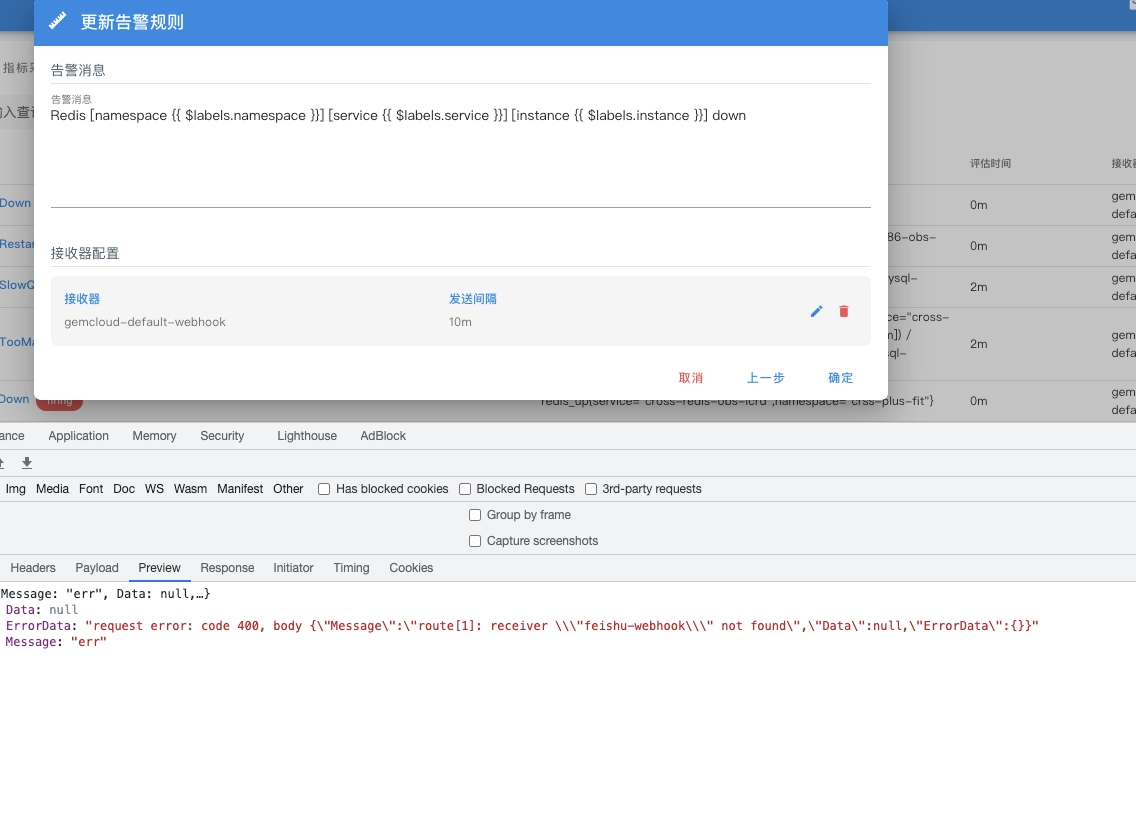1136x840 pixels.
Task: Confirm with the 确定 button
Action: click(x=840, y=378)
